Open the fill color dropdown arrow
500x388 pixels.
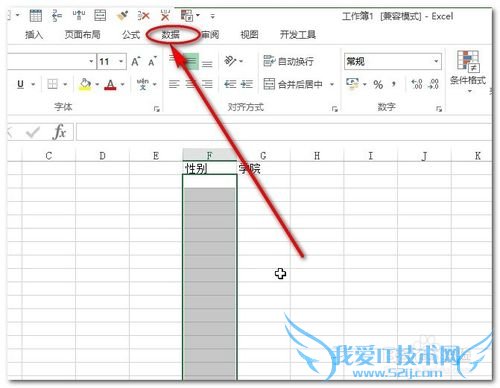pos(97,84)
